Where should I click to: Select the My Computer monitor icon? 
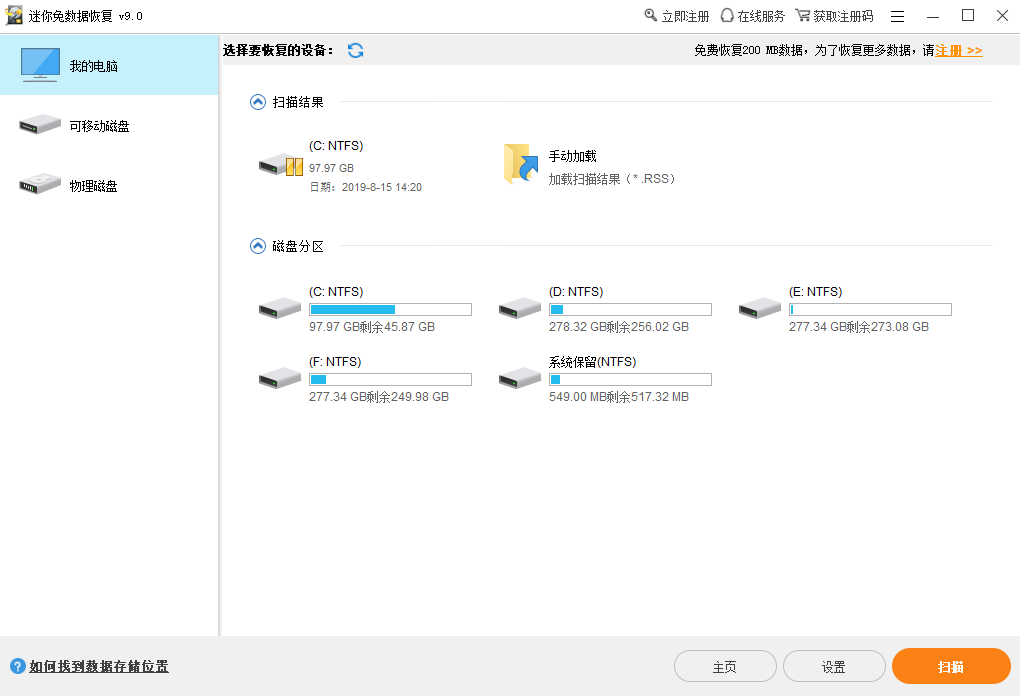(40, 64)
